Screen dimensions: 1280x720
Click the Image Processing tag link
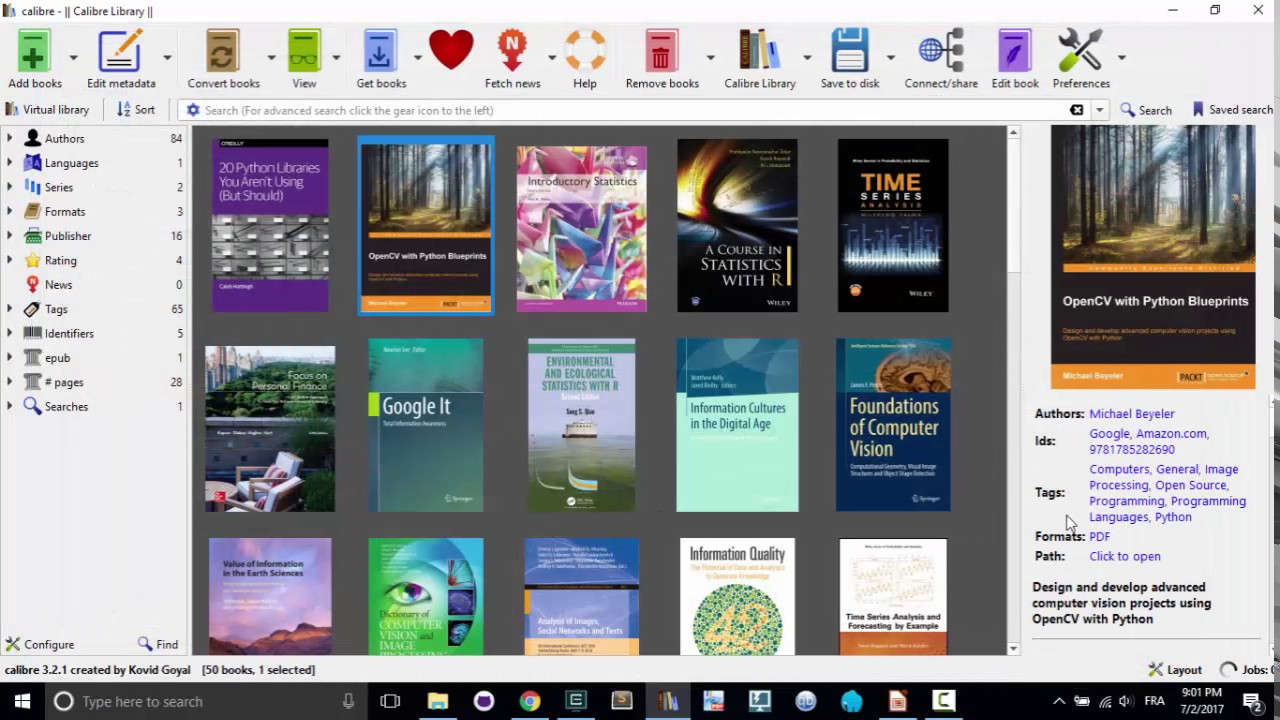pos(1163,477)
